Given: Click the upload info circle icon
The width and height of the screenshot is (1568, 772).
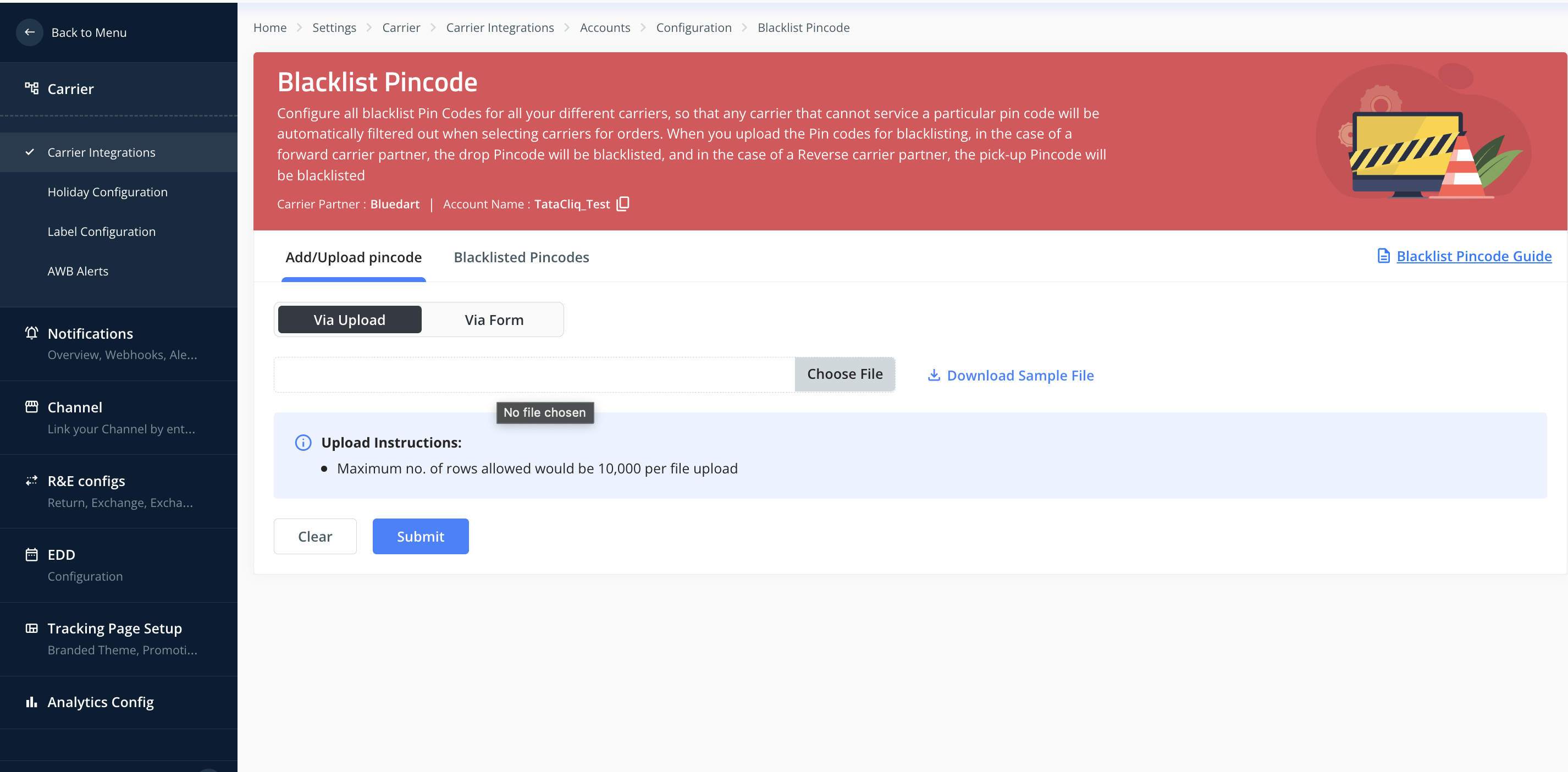Looking at the screenshot, I should click(303, 443).
